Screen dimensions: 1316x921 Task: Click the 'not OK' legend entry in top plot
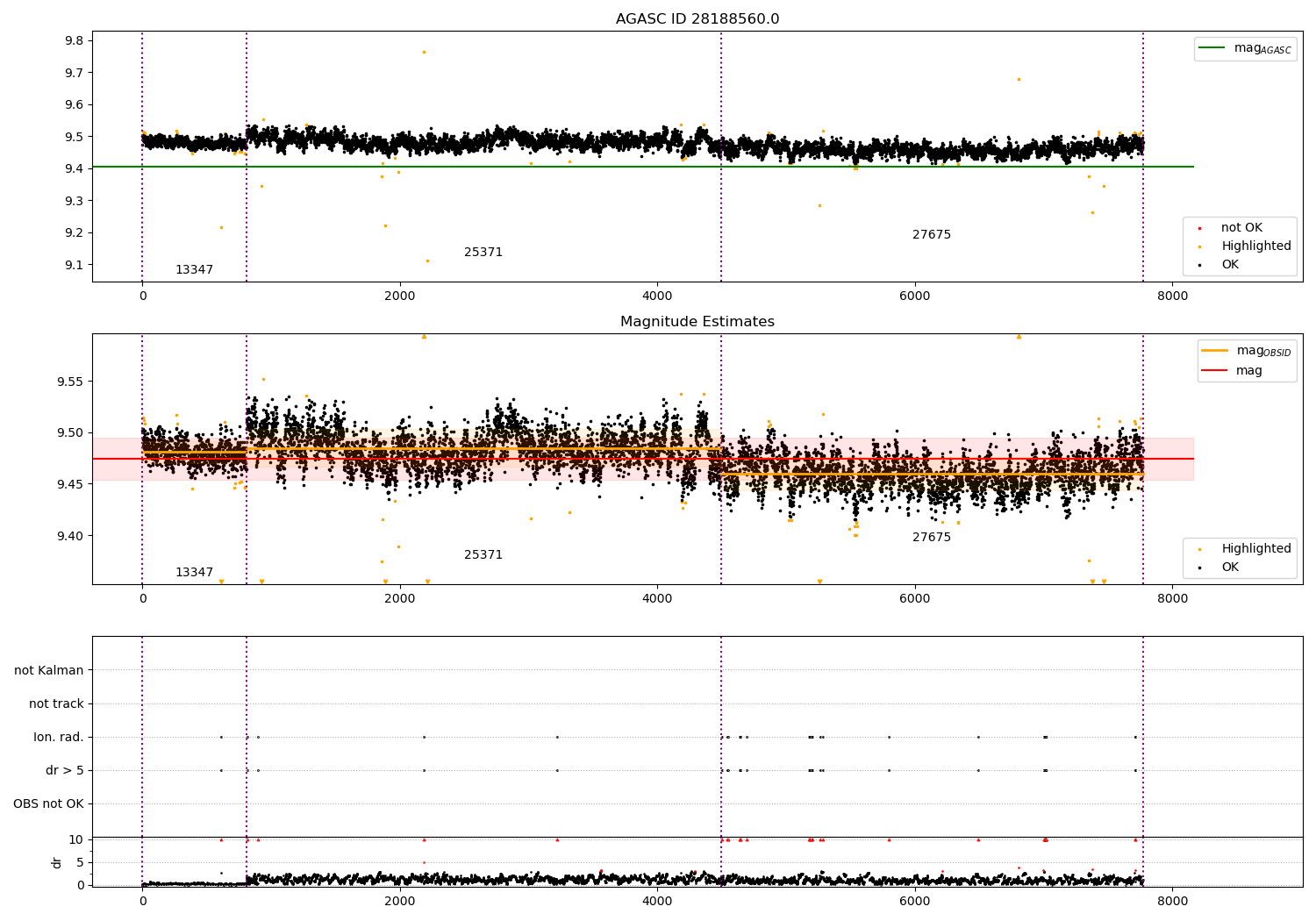[x=1241, y=228]
